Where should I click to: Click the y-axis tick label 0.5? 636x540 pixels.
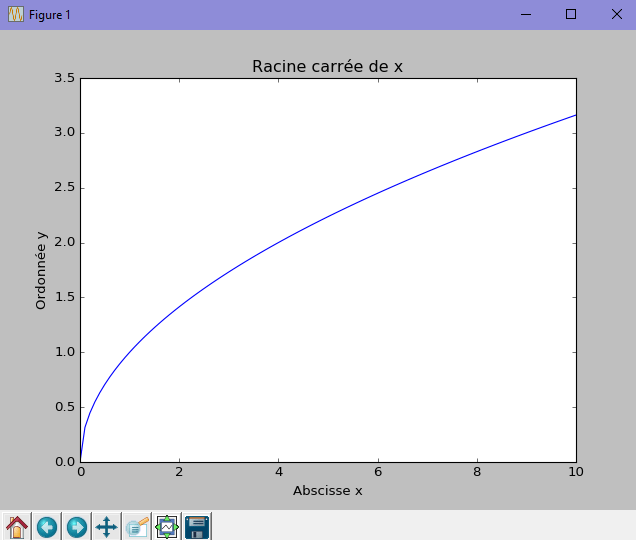point(65,407)
